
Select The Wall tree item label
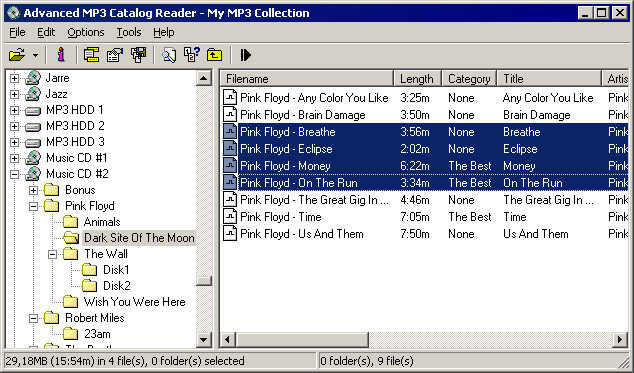[x=106, y=254]
